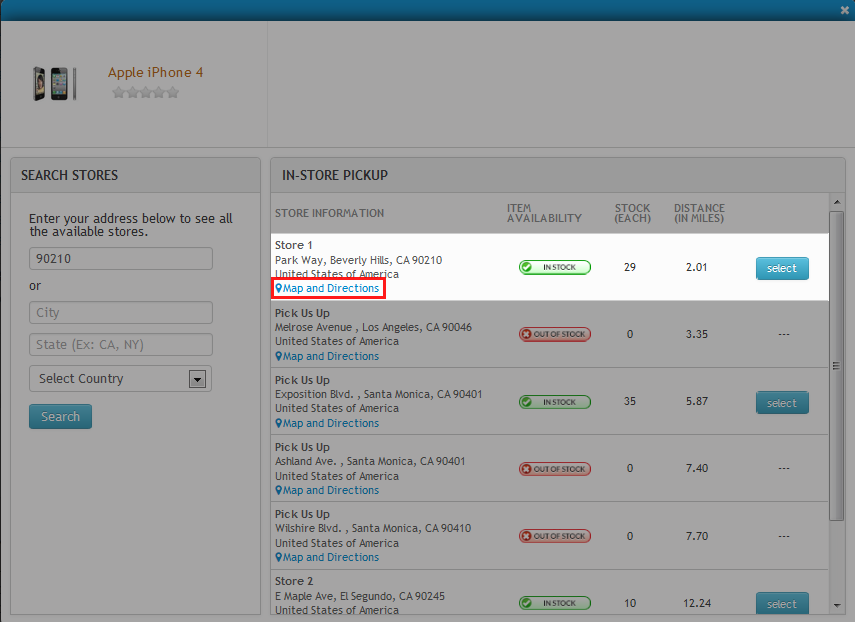
Task: Open Map and Directions for Ashland Ave. store
Action: pyautogui.click(x=330, y=490)
